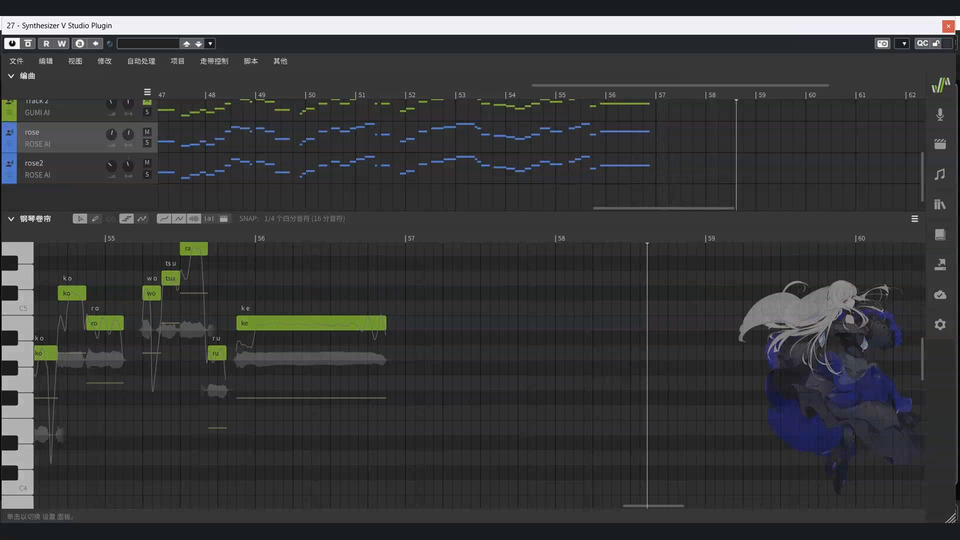Open the 走带控制 menu
Image resolution: width=960 pixels, height=540 pixels.
[x=214, y=61]
